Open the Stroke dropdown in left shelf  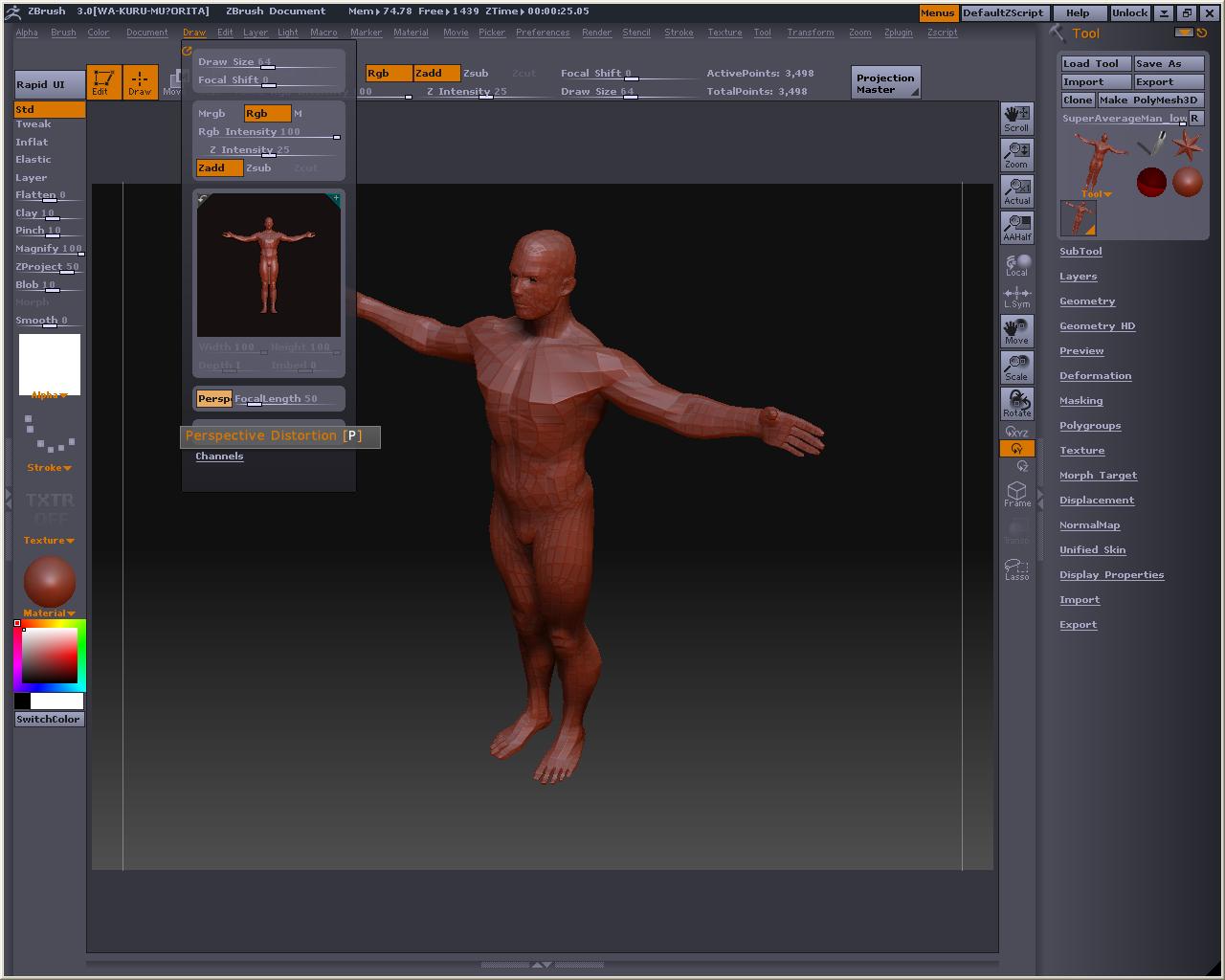[49, 467]
